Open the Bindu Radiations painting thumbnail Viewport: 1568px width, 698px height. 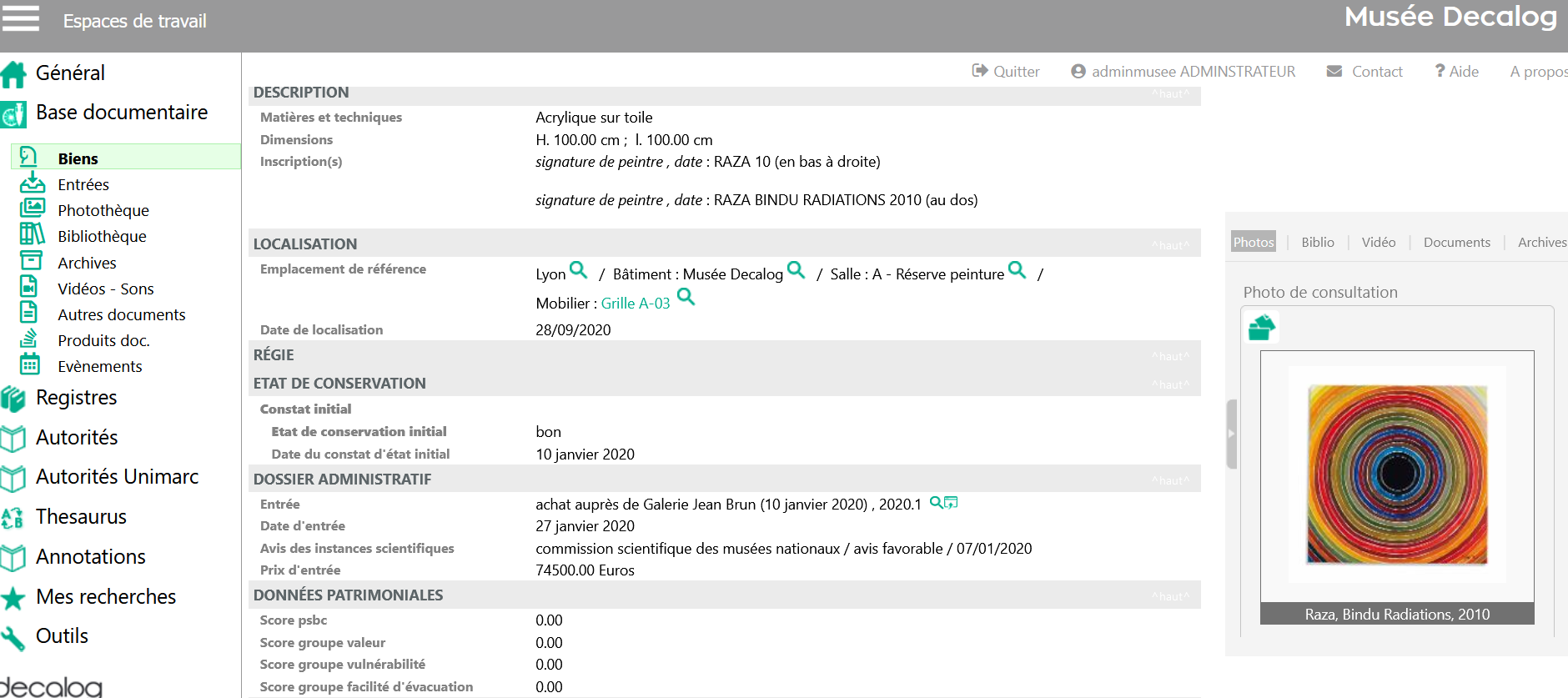coord(1397,475)
